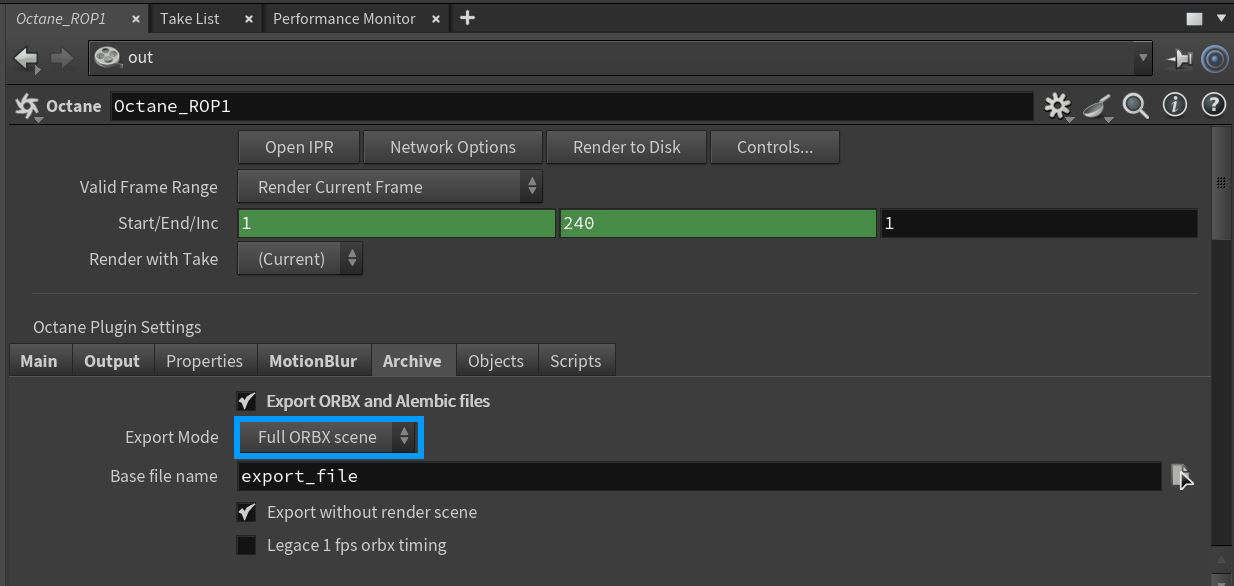Screen dimensions: 1234x586
Task: Click Render to Disk
Action: [626, 146]
